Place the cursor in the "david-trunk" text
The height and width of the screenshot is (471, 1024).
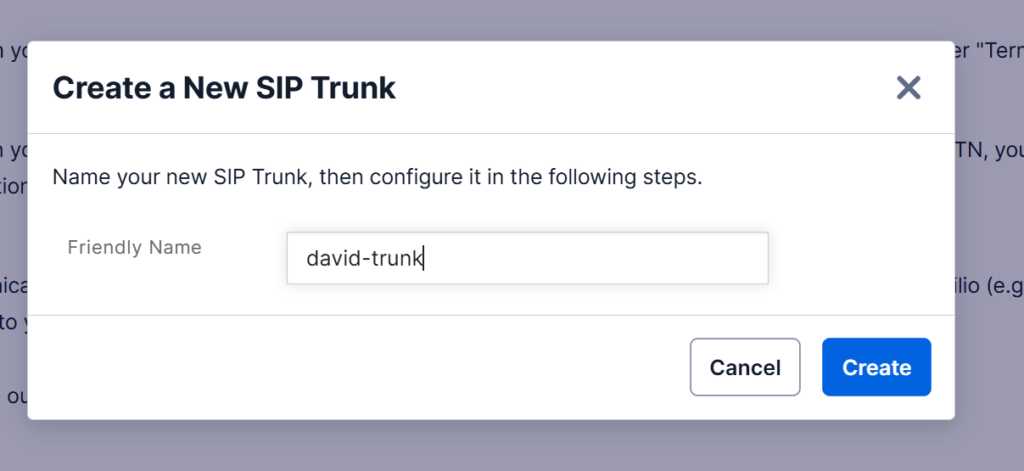(365, 259)
